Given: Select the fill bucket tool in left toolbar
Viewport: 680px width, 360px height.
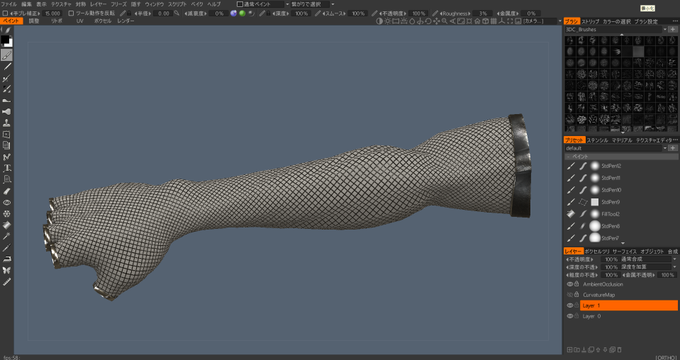Looking at the screenshot, I should [x=7, y=225].
